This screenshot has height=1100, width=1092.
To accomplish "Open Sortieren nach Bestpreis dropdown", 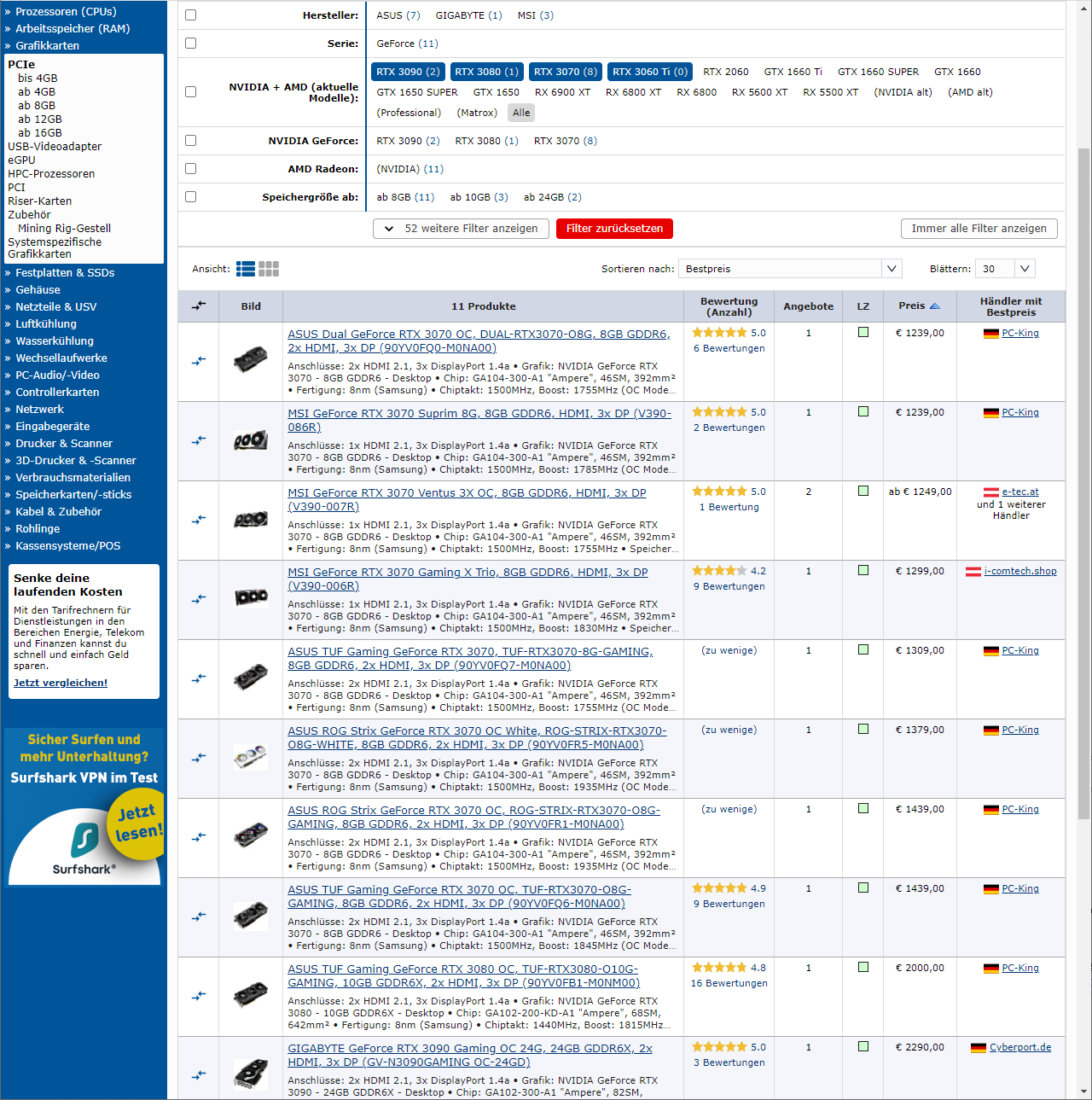I will (x=790, y=269).
